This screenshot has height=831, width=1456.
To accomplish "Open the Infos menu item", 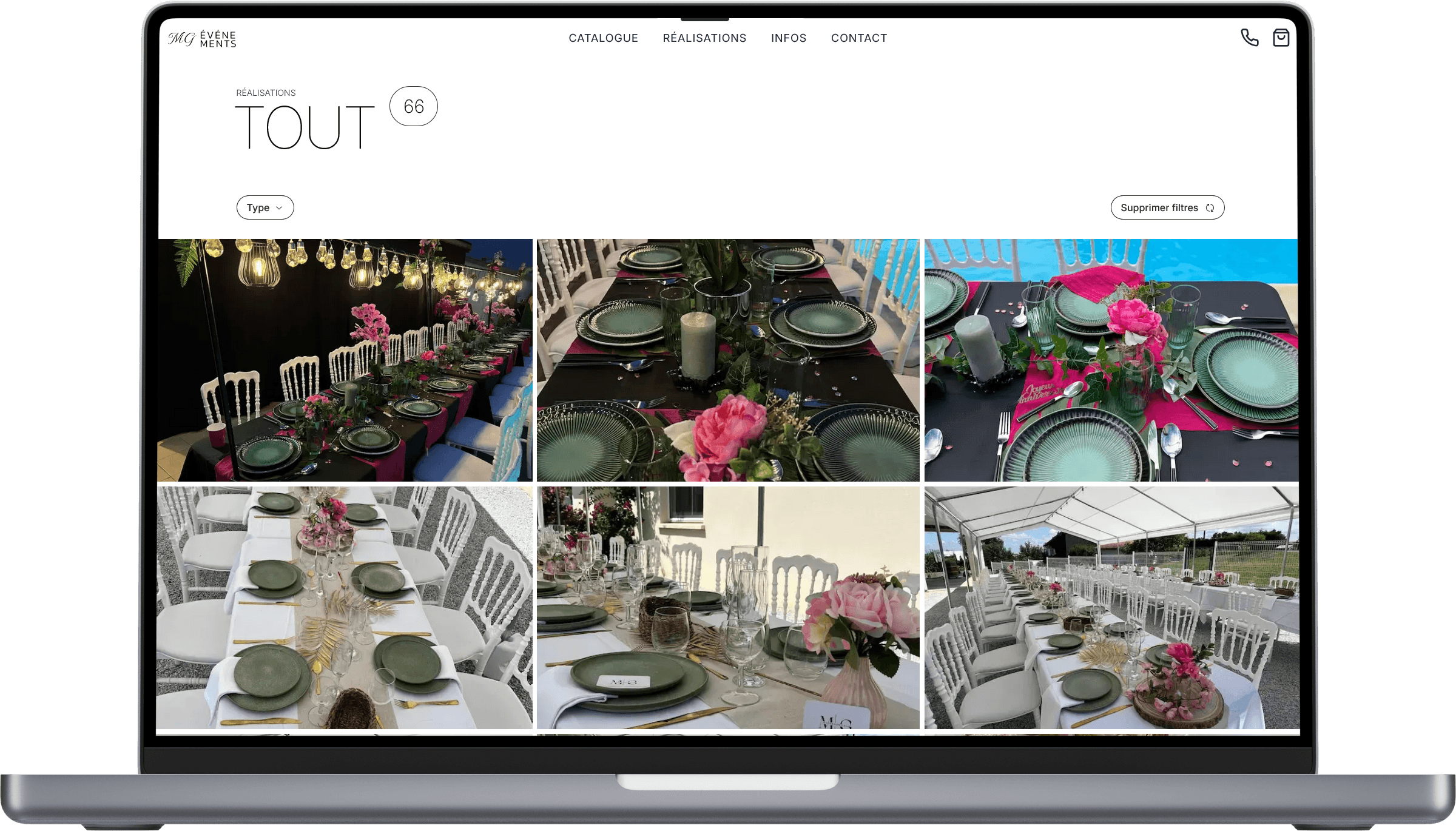I will point(789,38).
